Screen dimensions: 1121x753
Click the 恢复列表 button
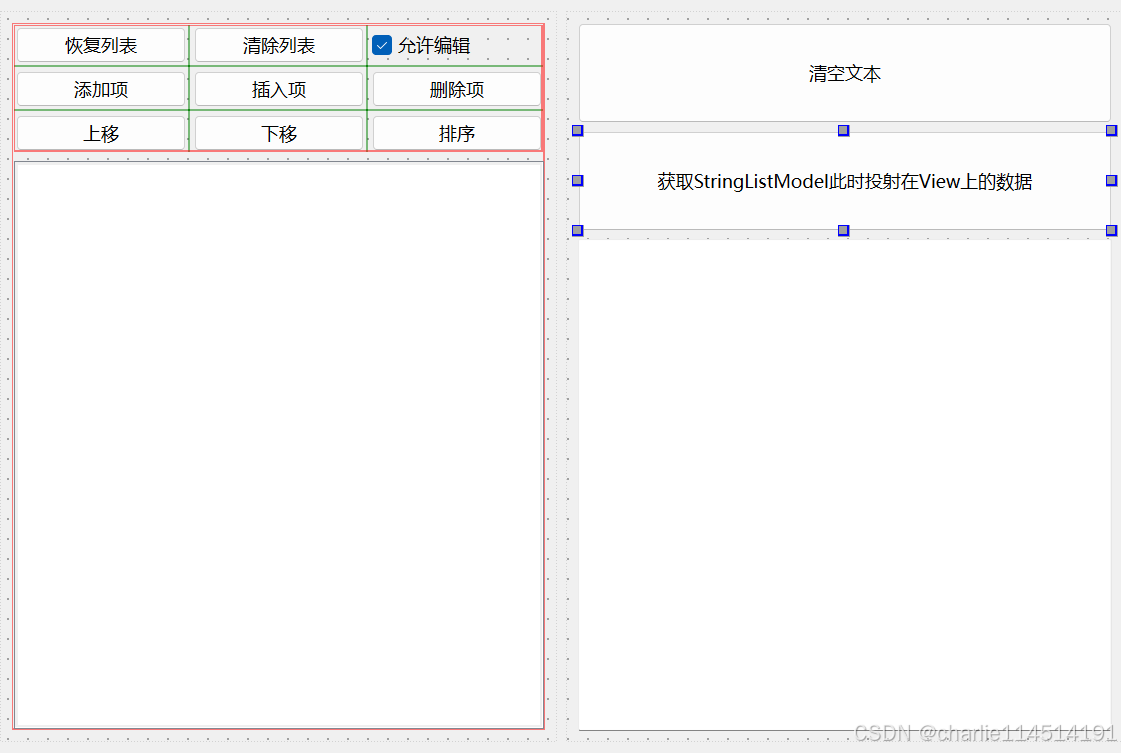(x=101, y=46)
